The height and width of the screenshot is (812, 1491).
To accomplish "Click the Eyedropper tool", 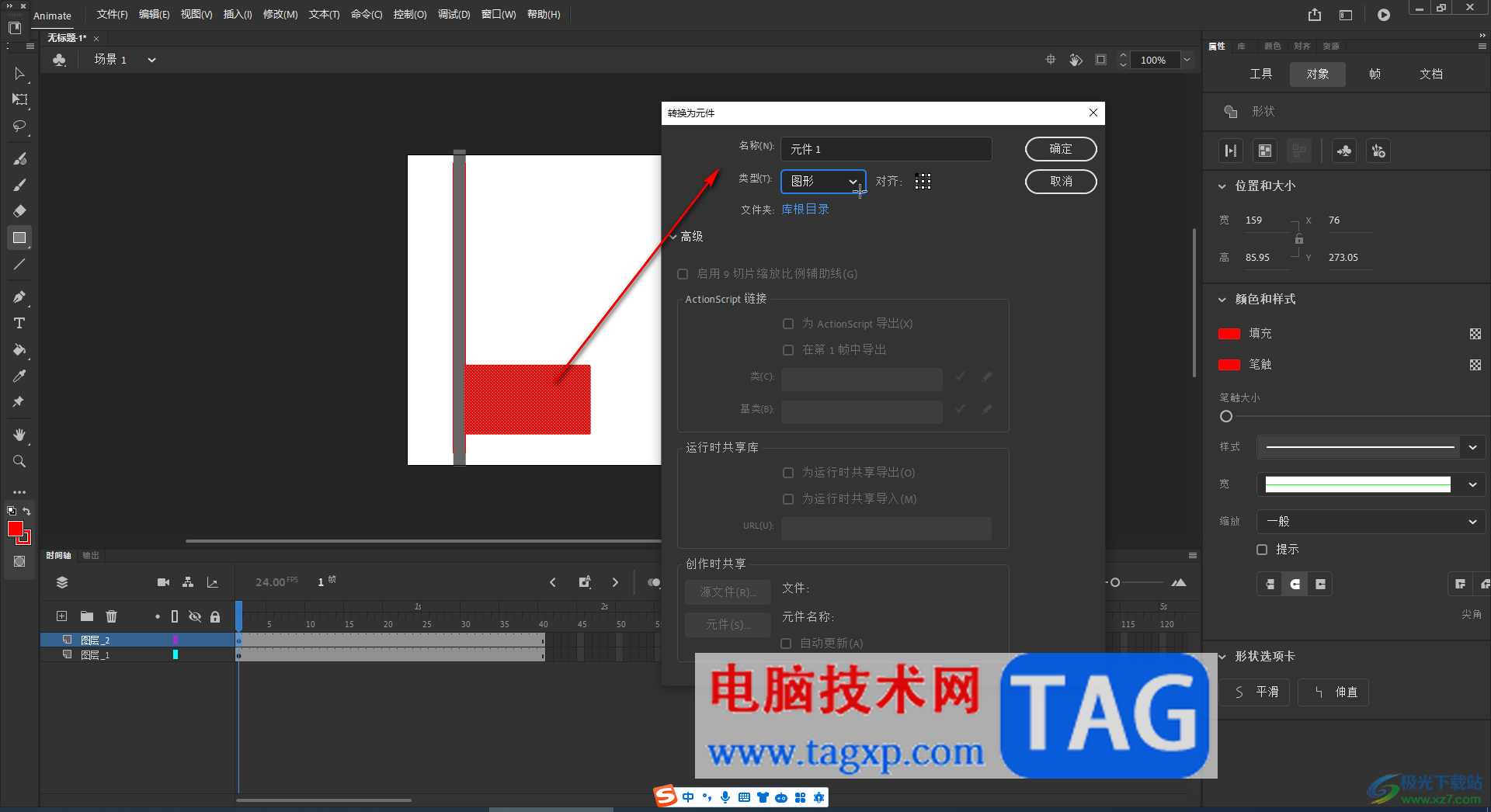I will pyautogui.click(x=19, y=376).
